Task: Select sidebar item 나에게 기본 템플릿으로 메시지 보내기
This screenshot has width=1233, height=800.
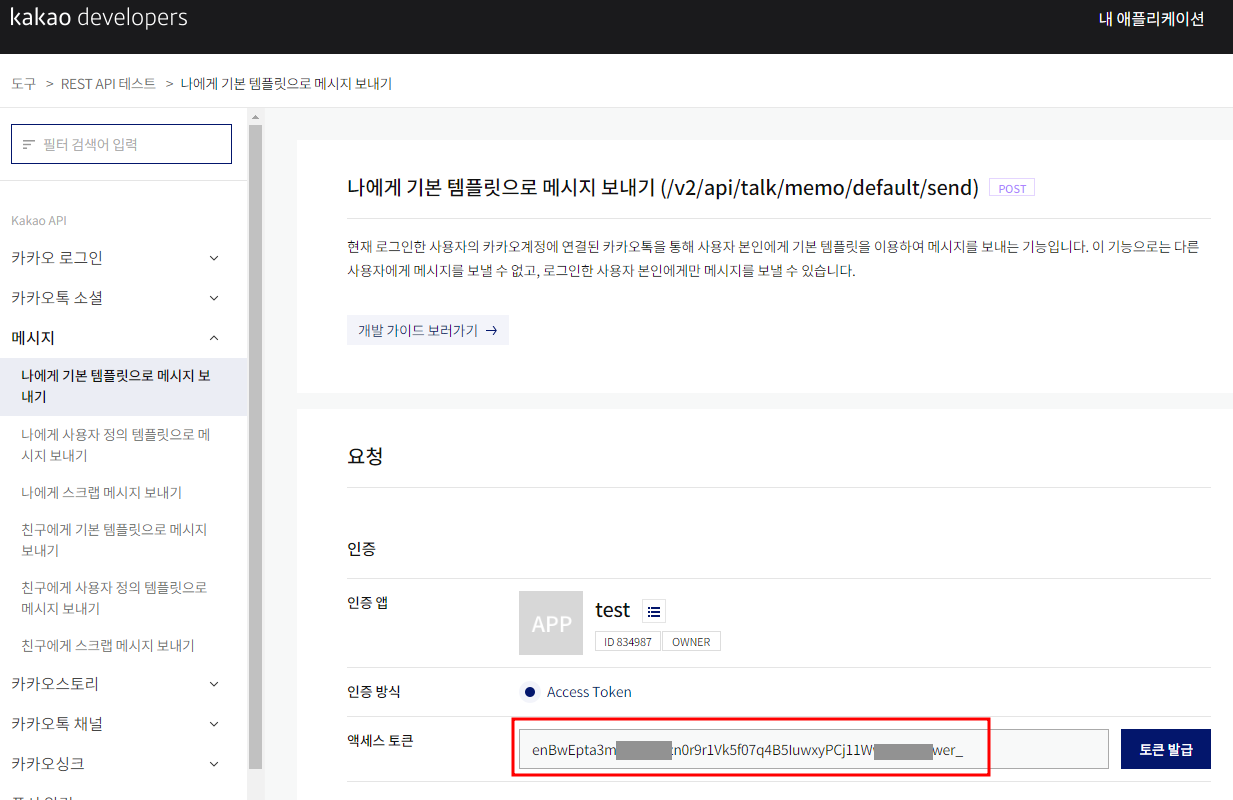Action: pos(123,386)
